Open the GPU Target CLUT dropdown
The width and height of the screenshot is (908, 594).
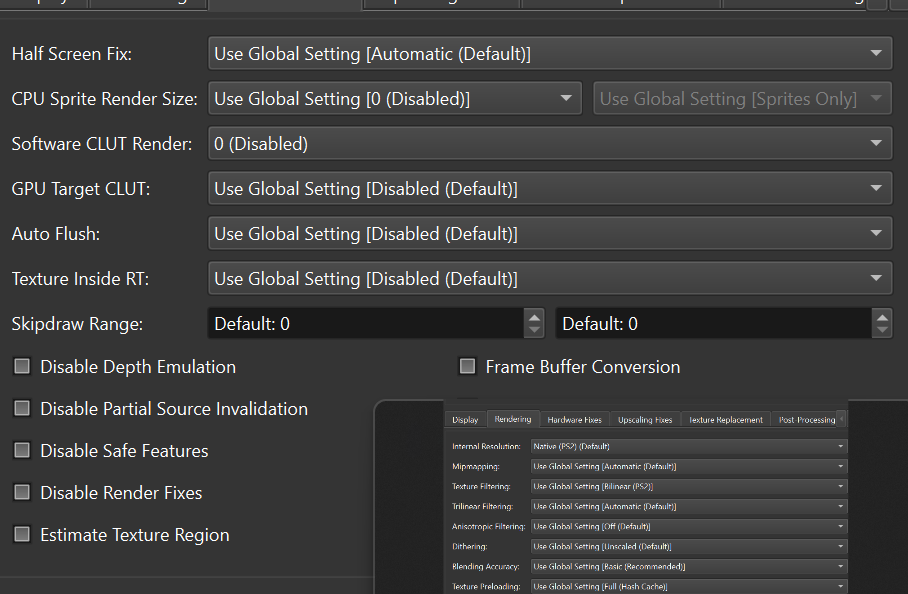pyautogui.click(x=550, y=188)
